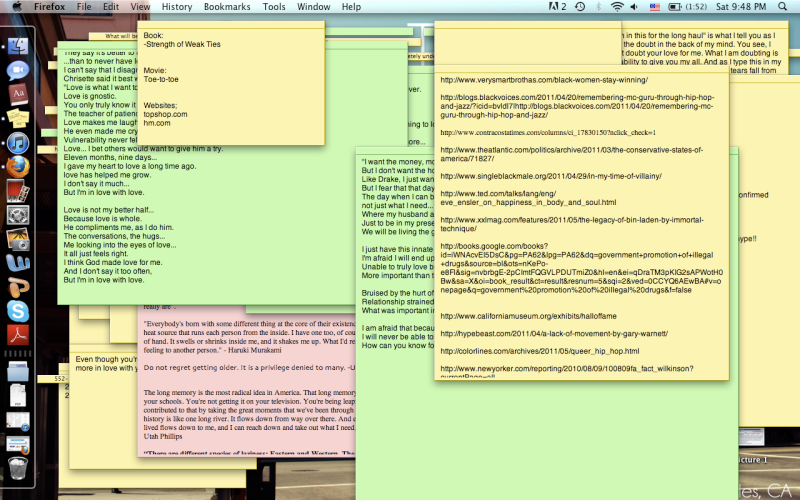Open the Firefox application menu
The height and width of the screenshot is (500, 800).
click(49, 7)
